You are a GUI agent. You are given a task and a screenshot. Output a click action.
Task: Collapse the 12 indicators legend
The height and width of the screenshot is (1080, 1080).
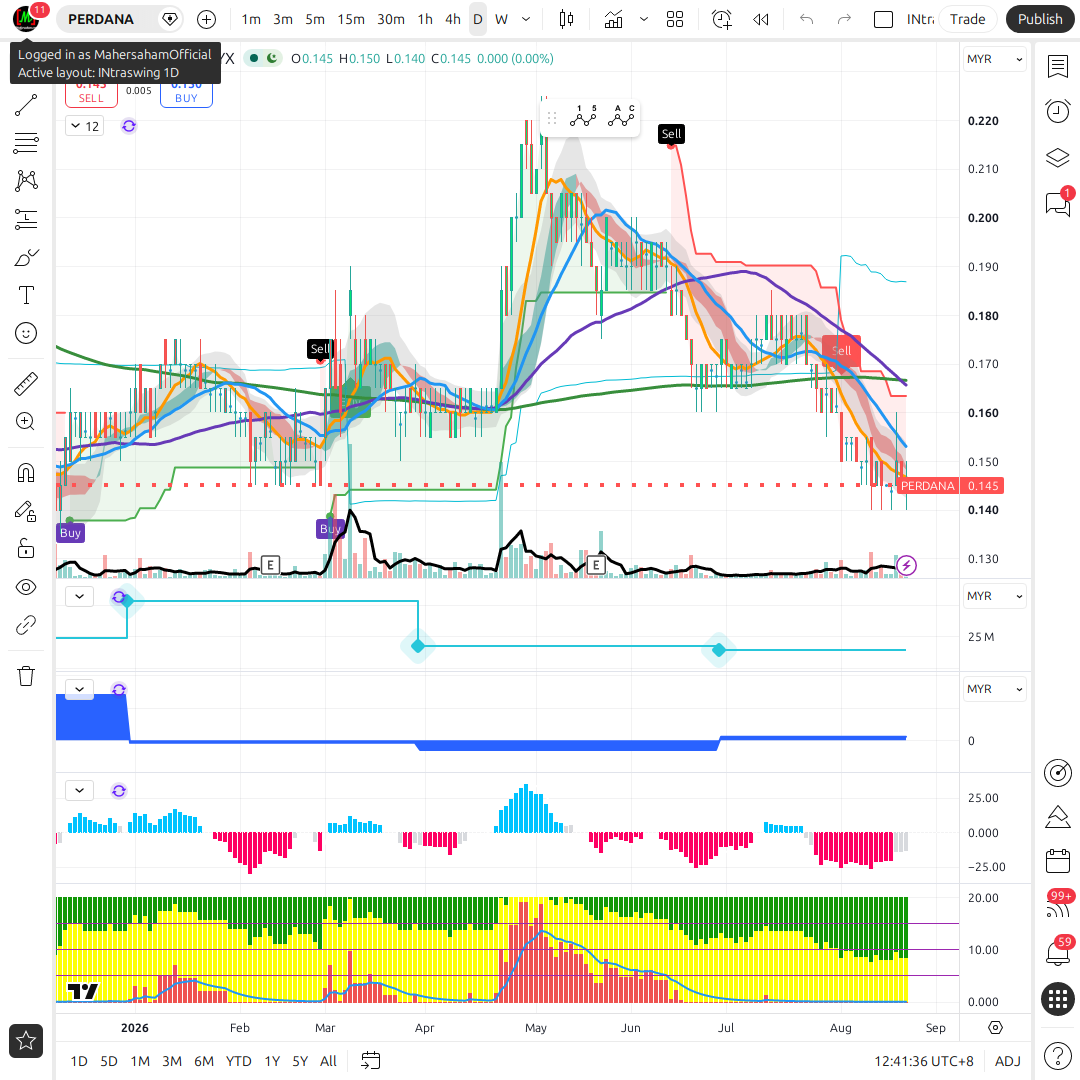pyautogui.click(x=85, y=126)
